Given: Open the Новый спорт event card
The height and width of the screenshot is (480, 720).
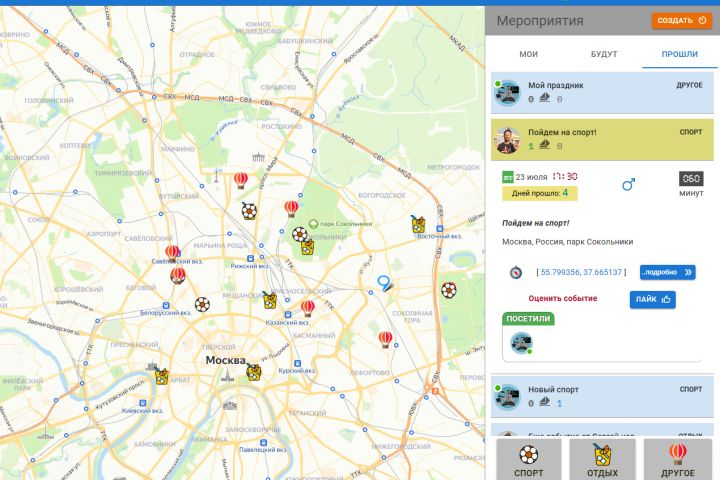Looking at the screenshot, I should pos(602,396).
